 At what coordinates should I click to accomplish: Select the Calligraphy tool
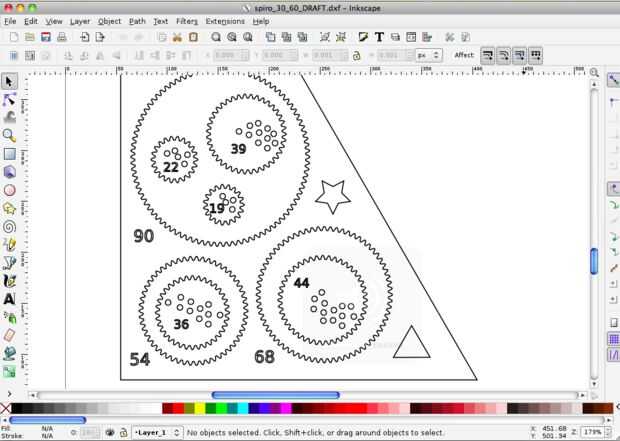(x=9, y=280)
